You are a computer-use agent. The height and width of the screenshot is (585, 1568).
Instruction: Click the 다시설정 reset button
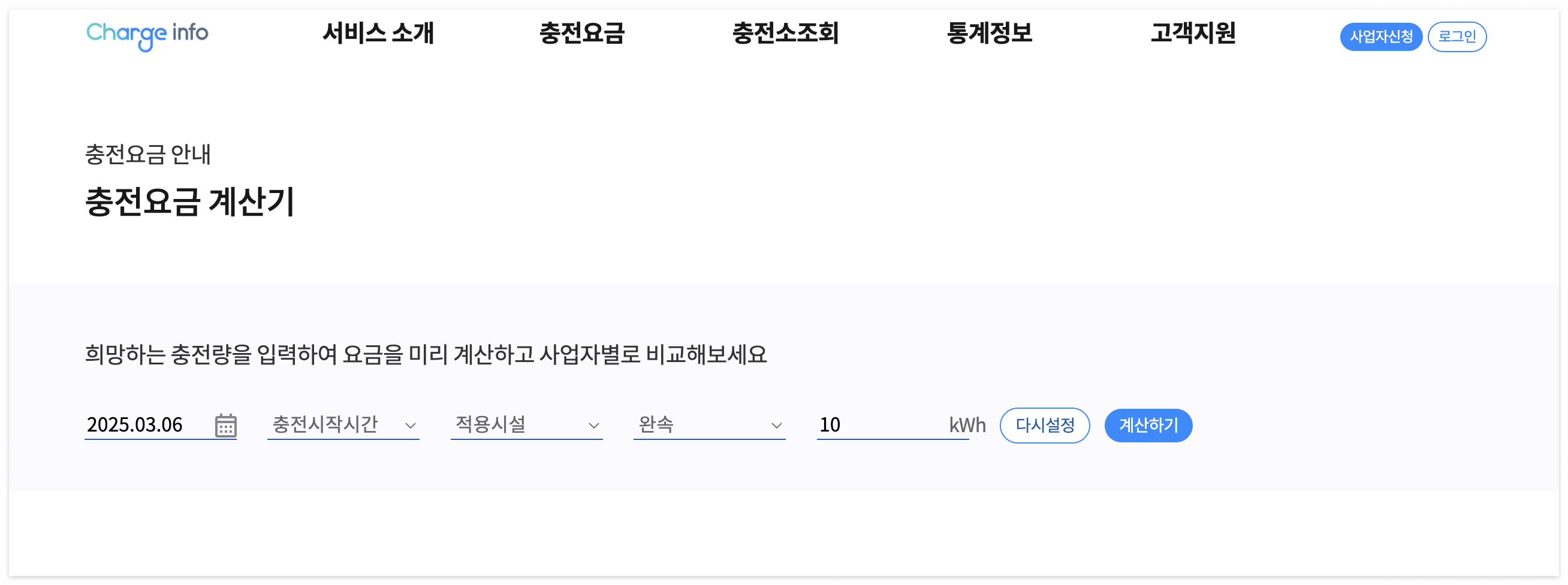[x=1045, y=425]
